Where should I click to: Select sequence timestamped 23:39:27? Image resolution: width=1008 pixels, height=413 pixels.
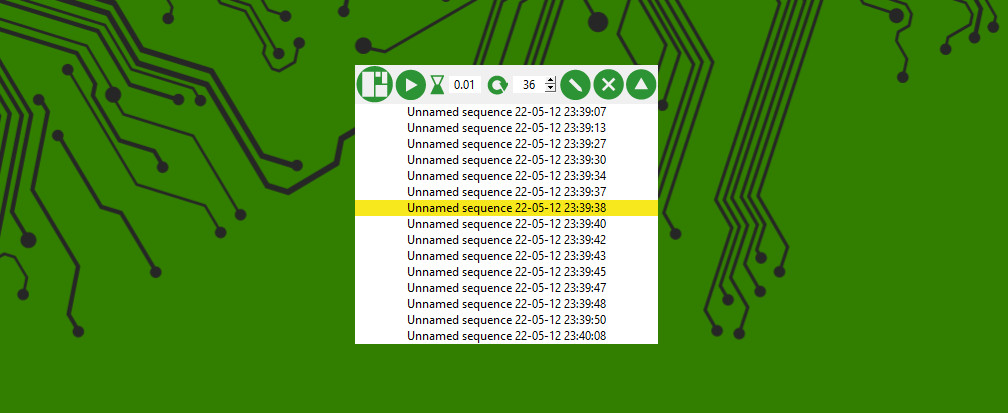click(507, 143)
